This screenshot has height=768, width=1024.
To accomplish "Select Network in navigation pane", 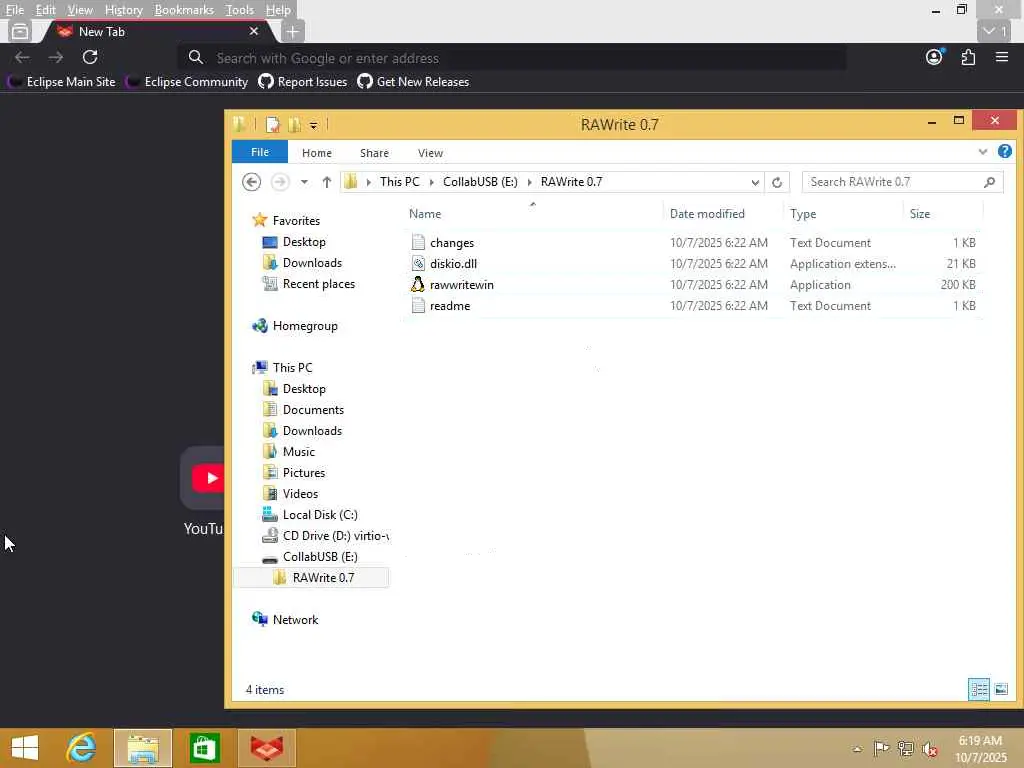I will click(285, 619).
